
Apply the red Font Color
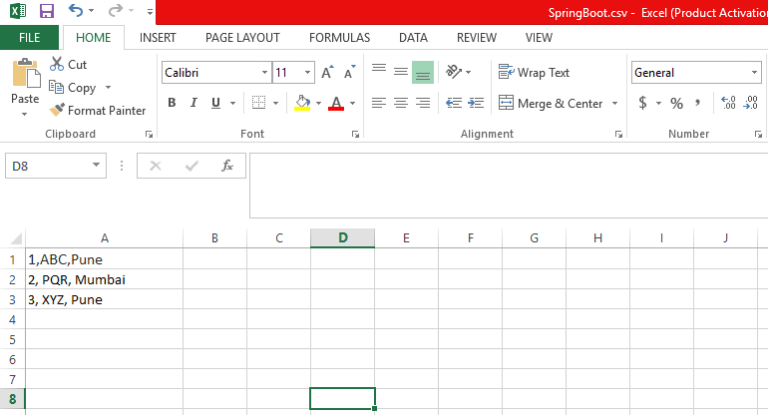336,103
